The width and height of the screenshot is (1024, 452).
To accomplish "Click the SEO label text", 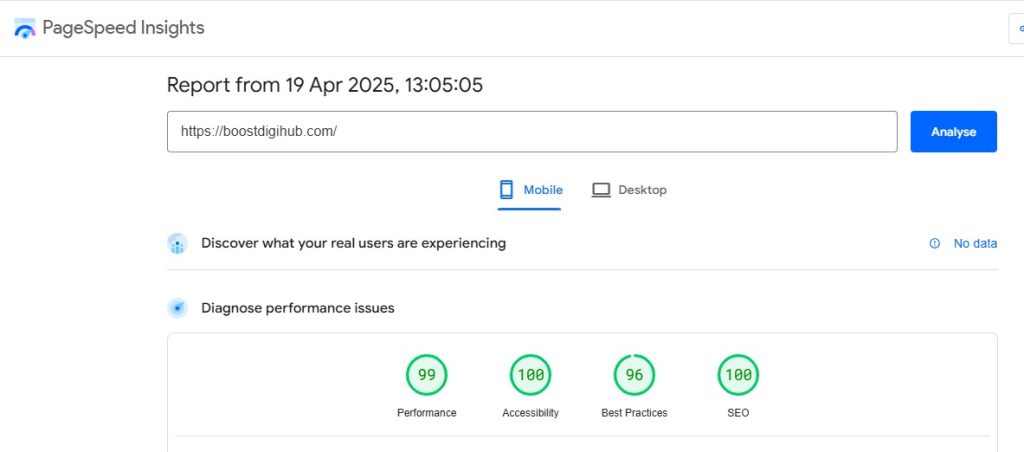I will click(x=738, y=413).
